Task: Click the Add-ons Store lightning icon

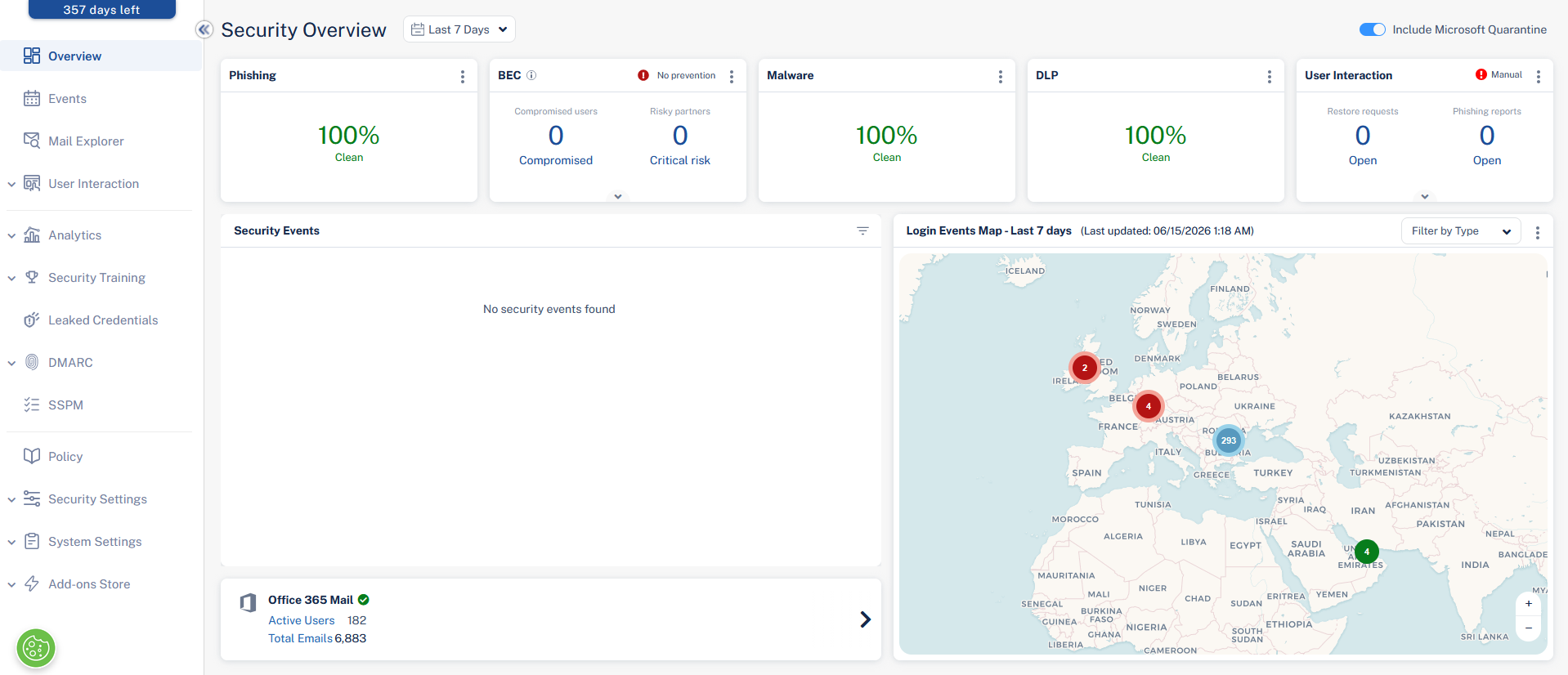Action: [32, 583]
